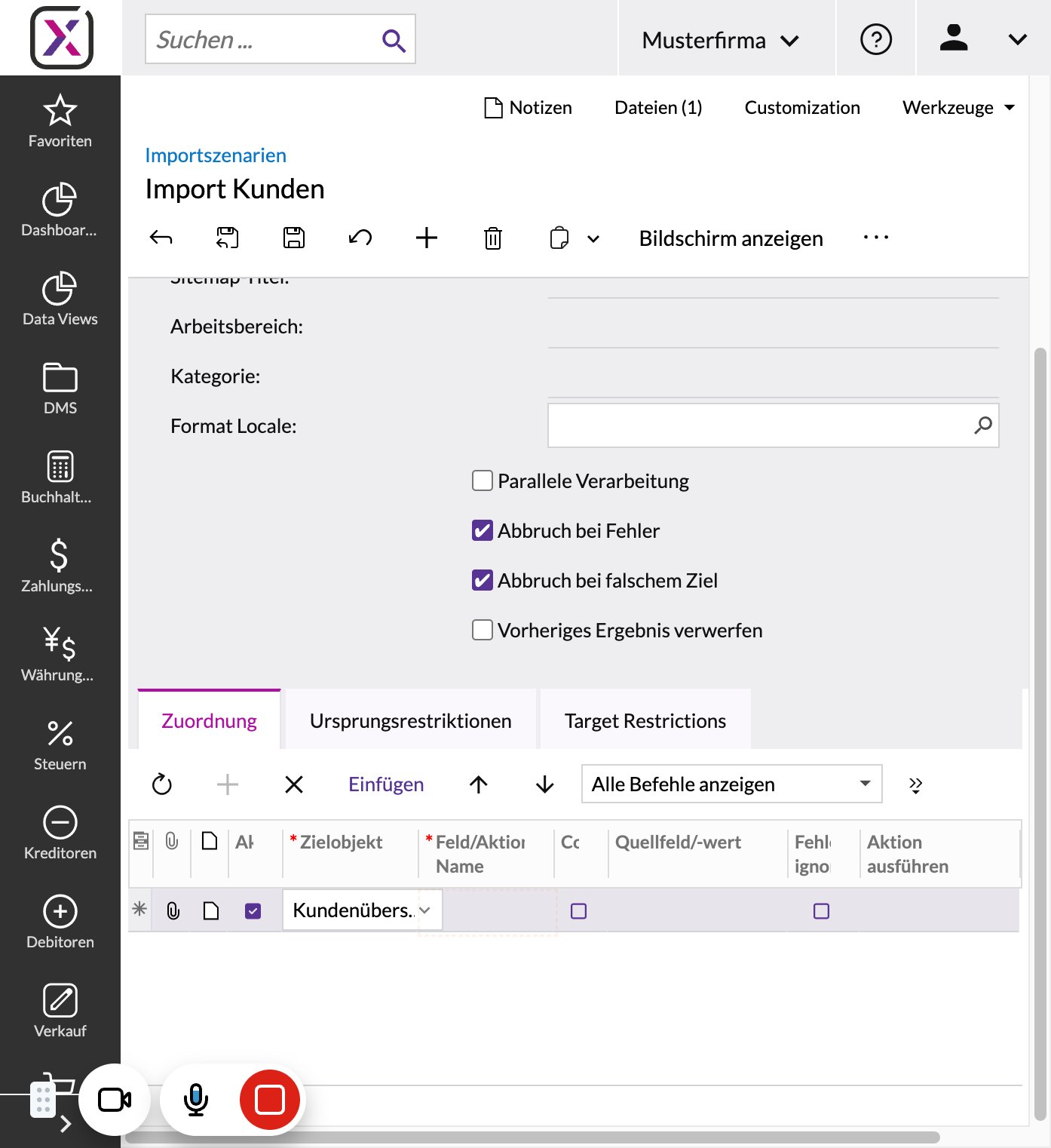
Task: Save the import scenario
Action: pyautogui.click(x=294, y=238)
